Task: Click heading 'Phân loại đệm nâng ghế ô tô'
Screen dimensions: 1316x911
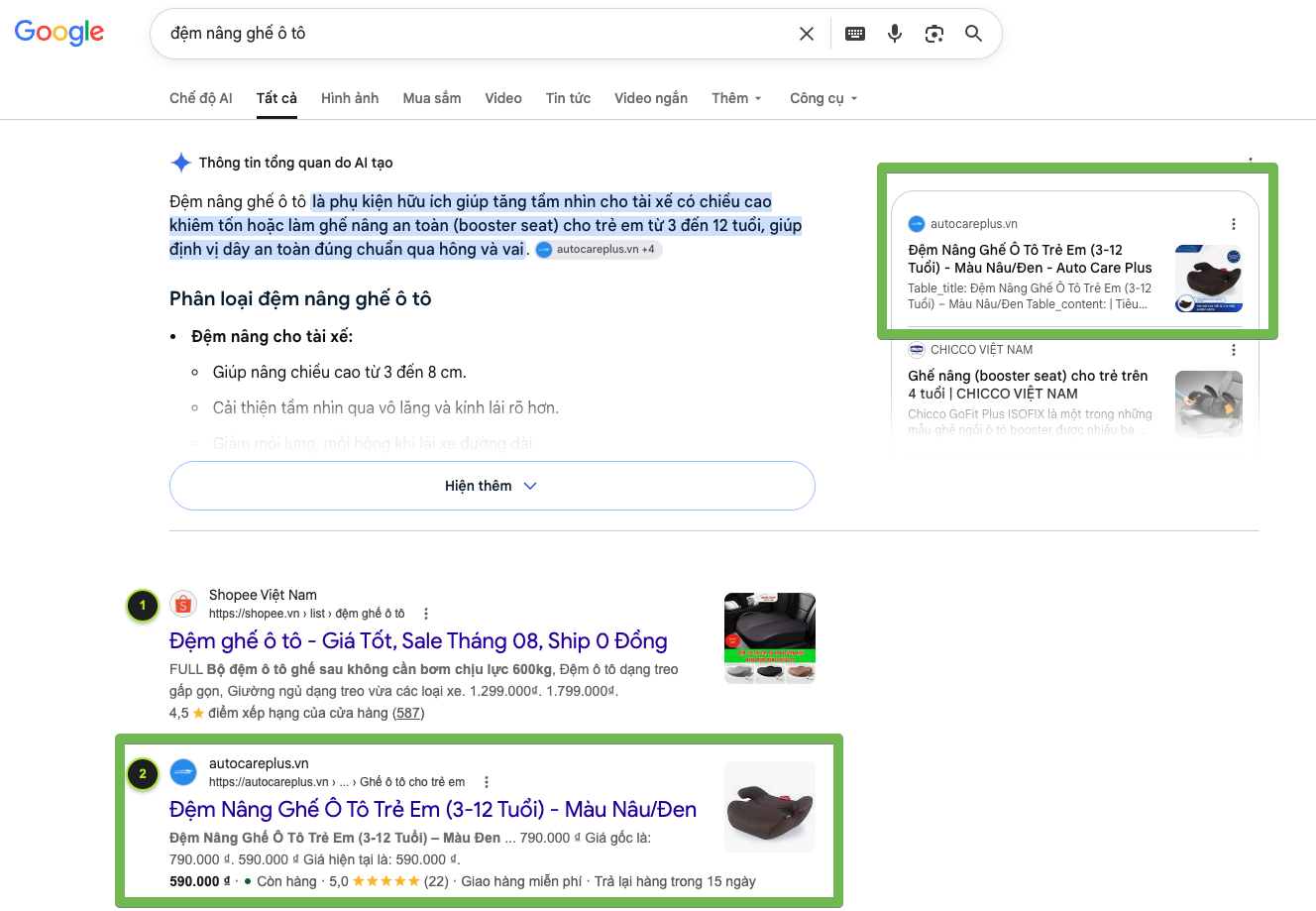Action: coord(300,298)
